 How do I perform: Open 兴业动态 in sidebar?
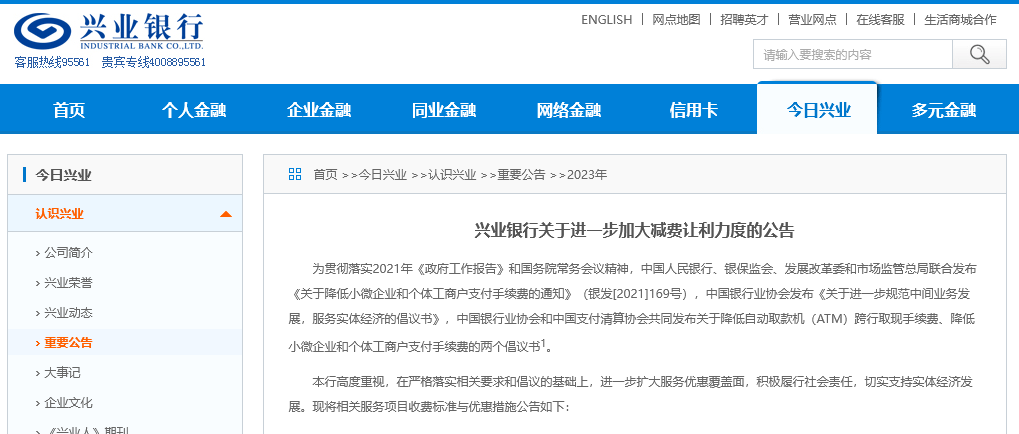pos(68,313)
